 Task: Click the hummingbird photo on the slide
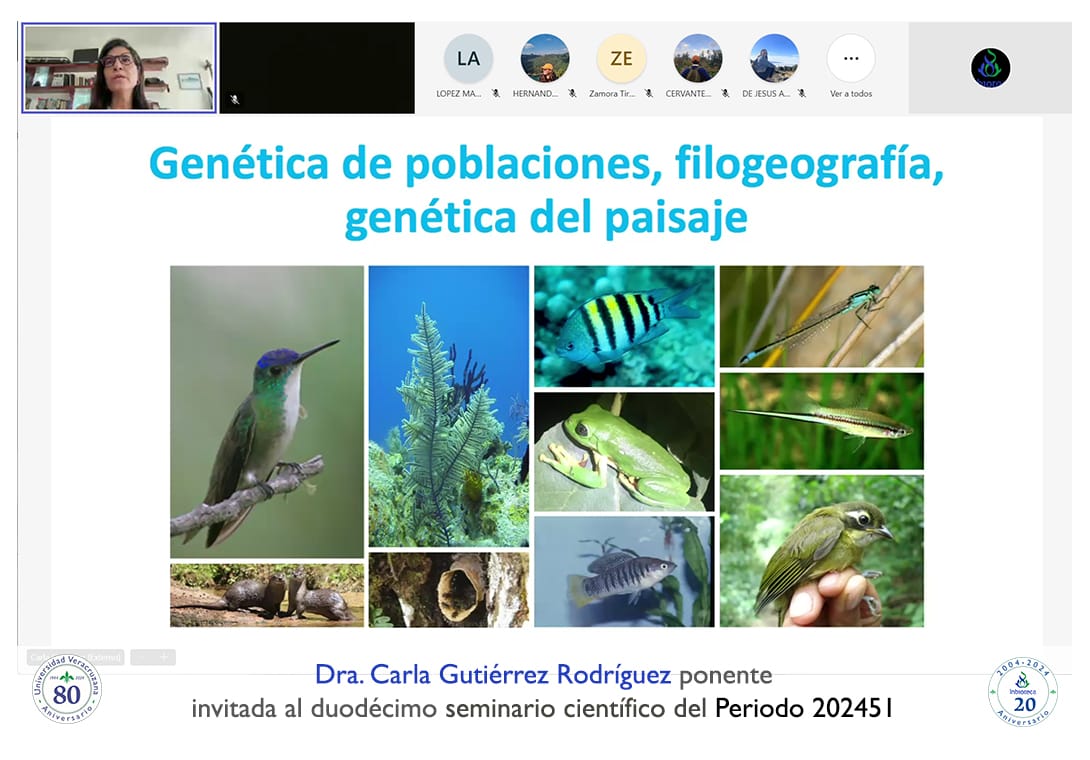pyautogui.click(x=267, y=411)
